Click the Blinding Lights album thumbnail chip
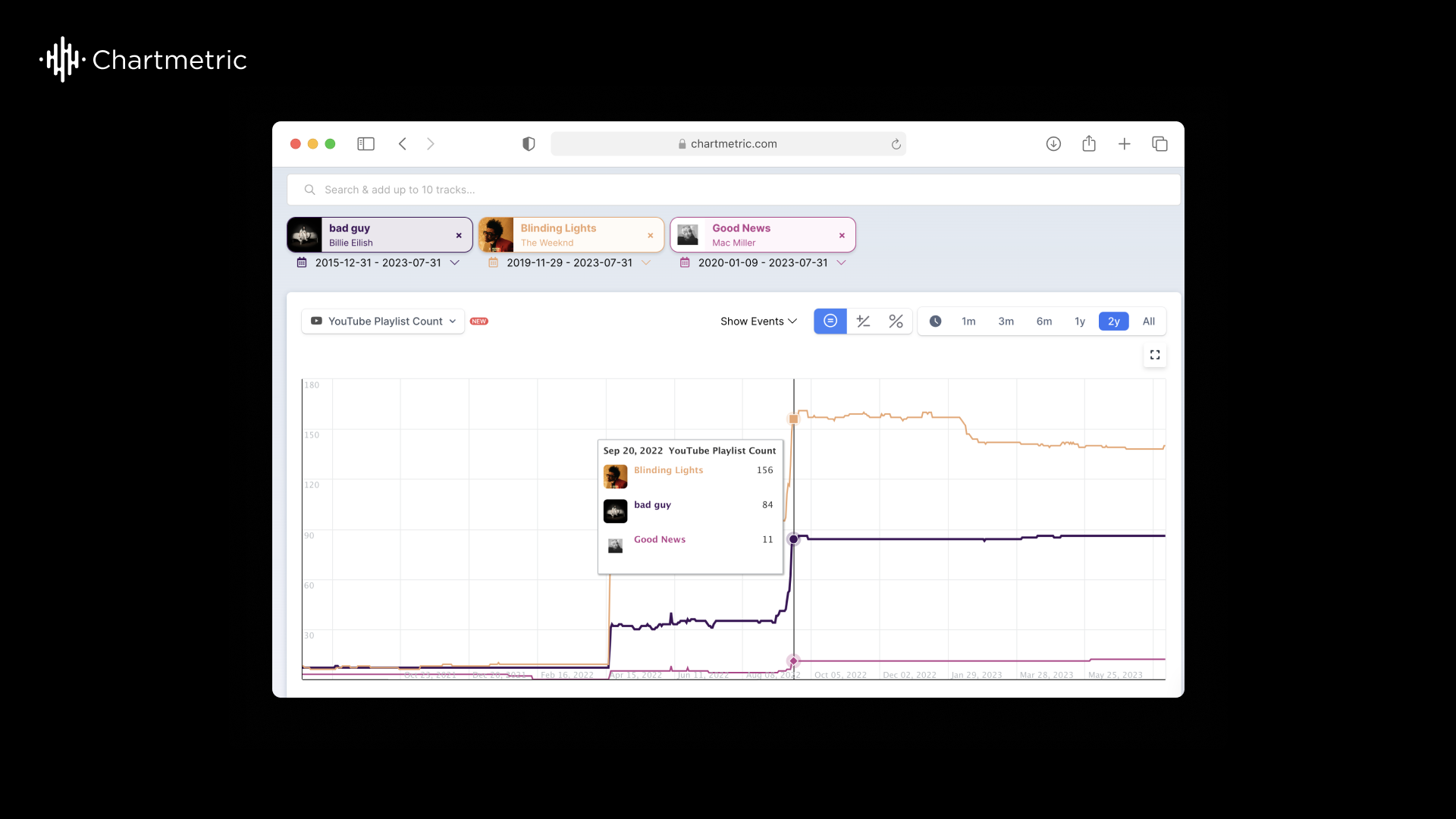1456x819 pixels. point(497,235)
